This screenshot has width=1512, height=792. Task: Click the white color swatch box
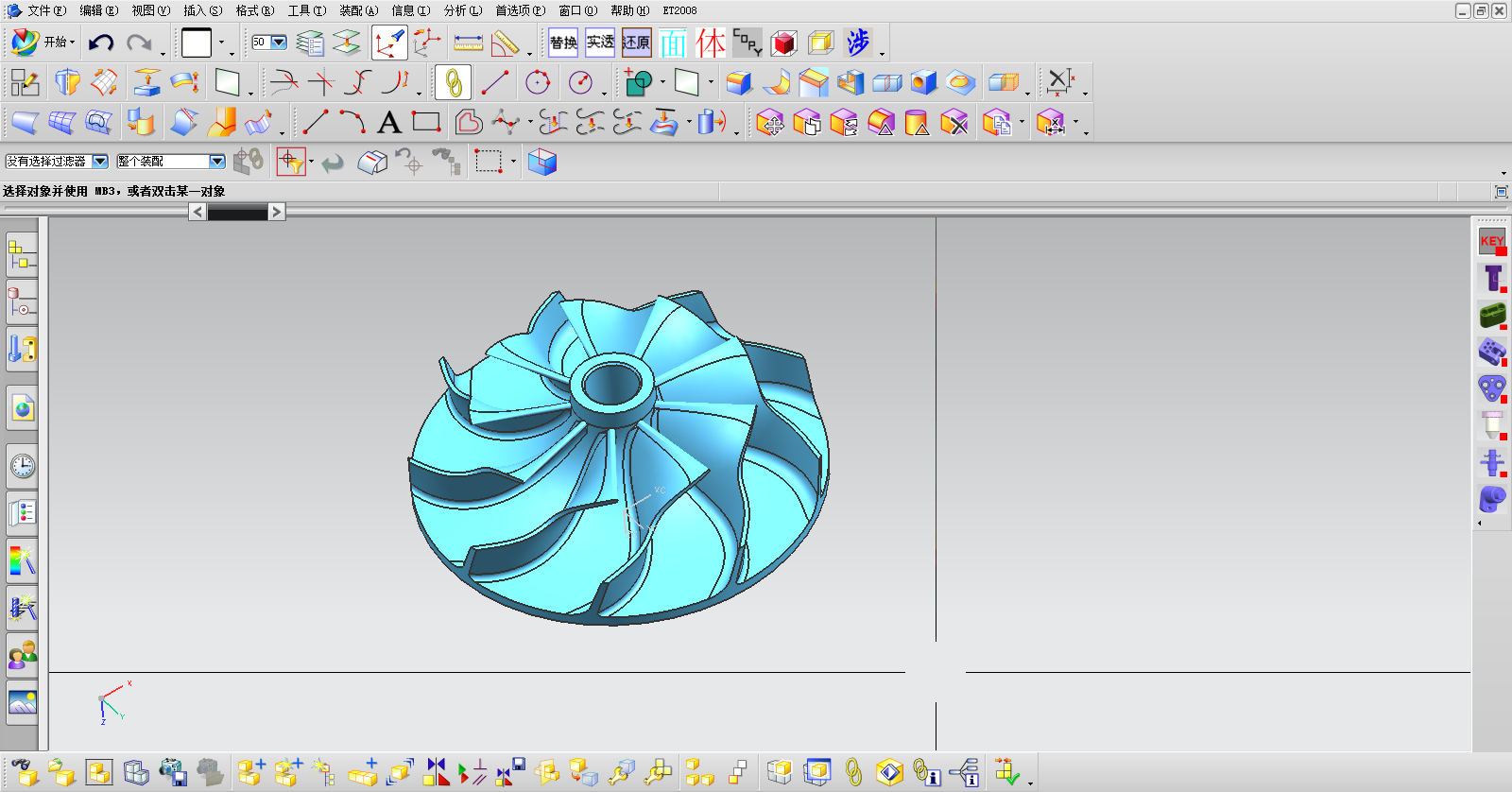click(197, 43)
